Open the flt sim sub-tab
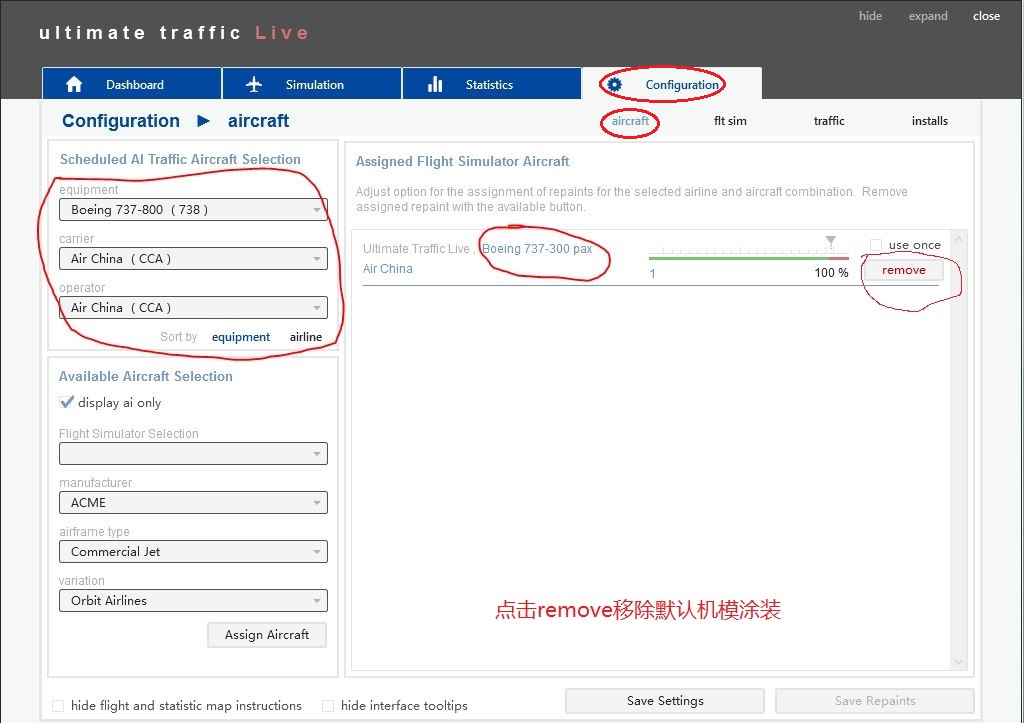Image resolution: width=1024 pixels, height=723 pixels. click(x=730, y=121)
